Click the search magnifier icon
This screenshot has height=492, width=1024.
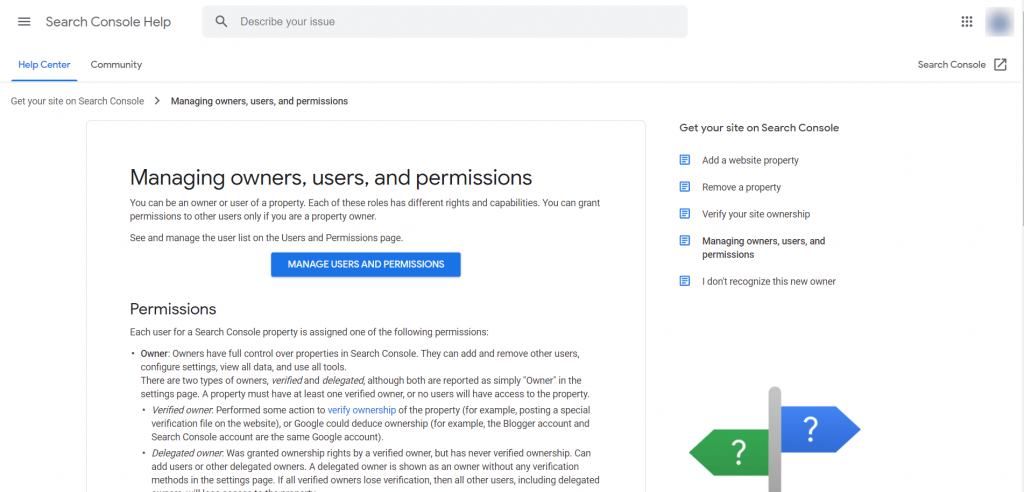(x=221, y=22)
